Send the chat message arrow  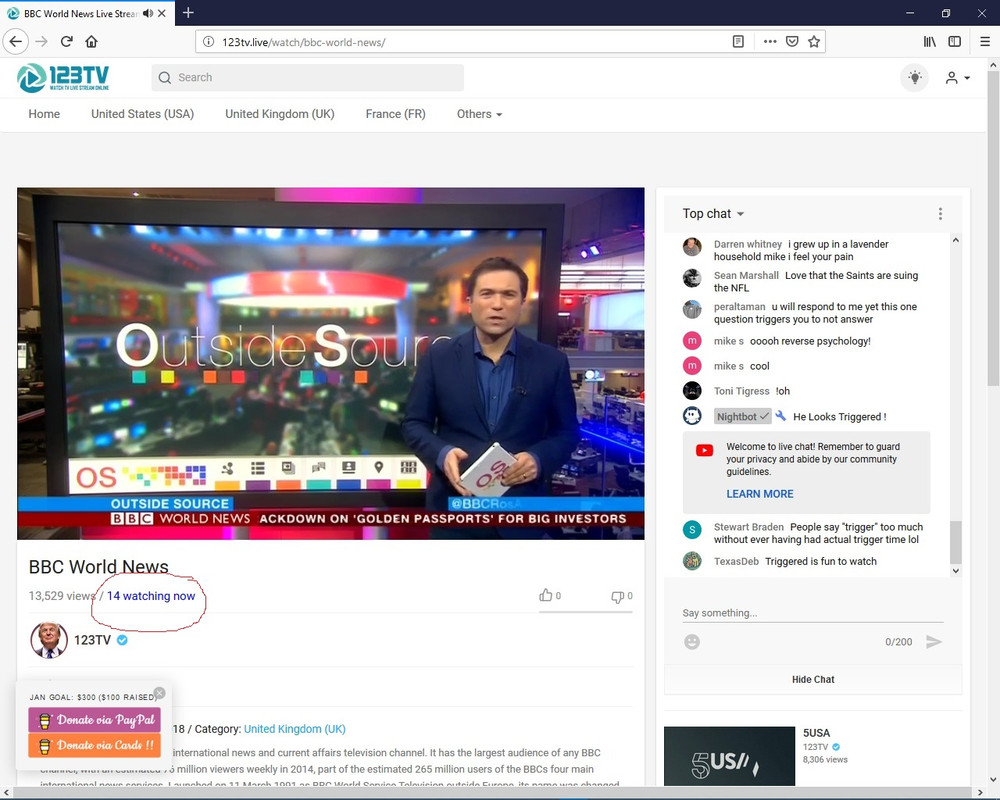coord(934,642)
